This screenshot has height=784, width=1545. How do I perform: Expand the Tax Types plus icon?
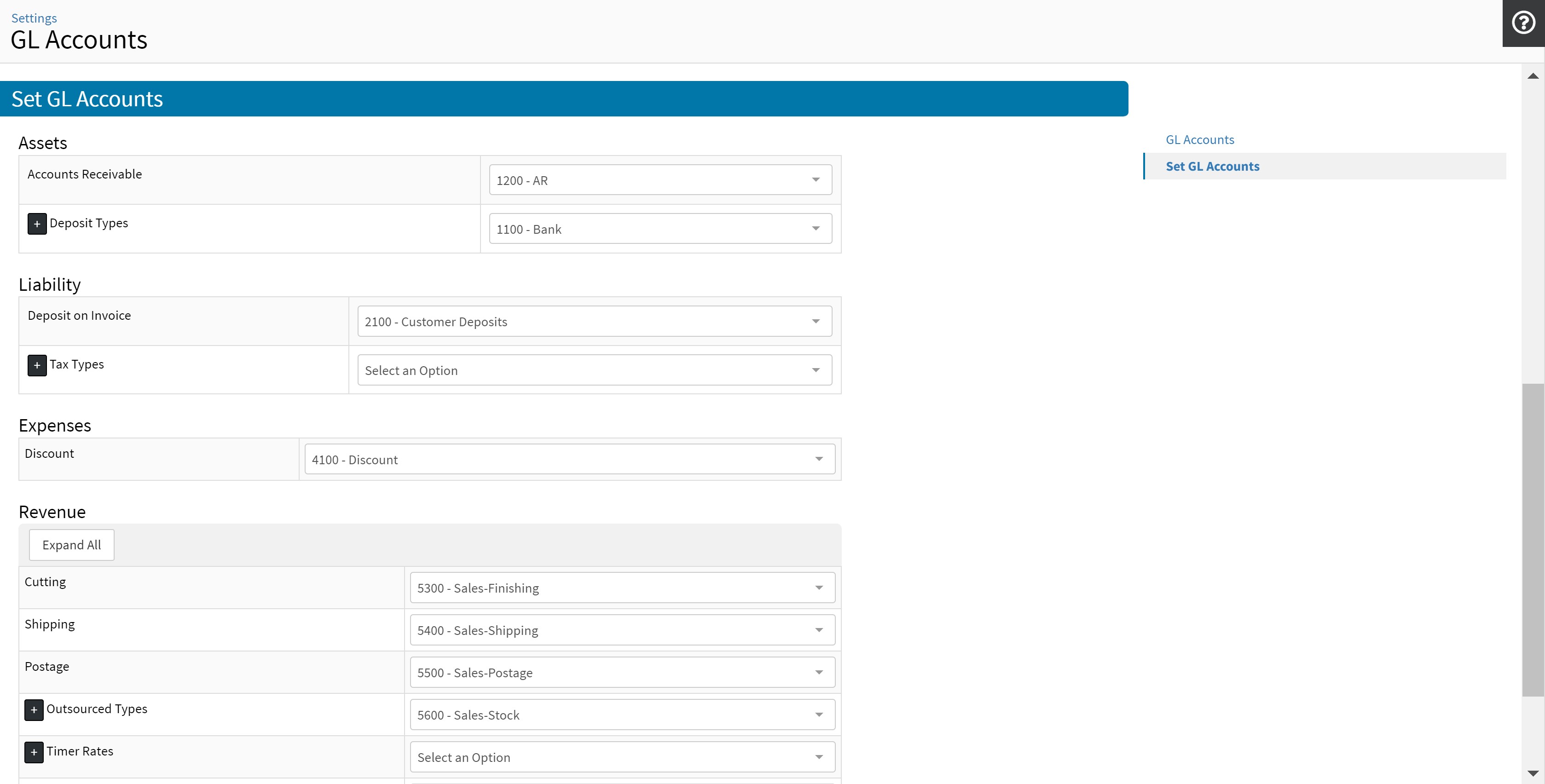click(36, 365)
